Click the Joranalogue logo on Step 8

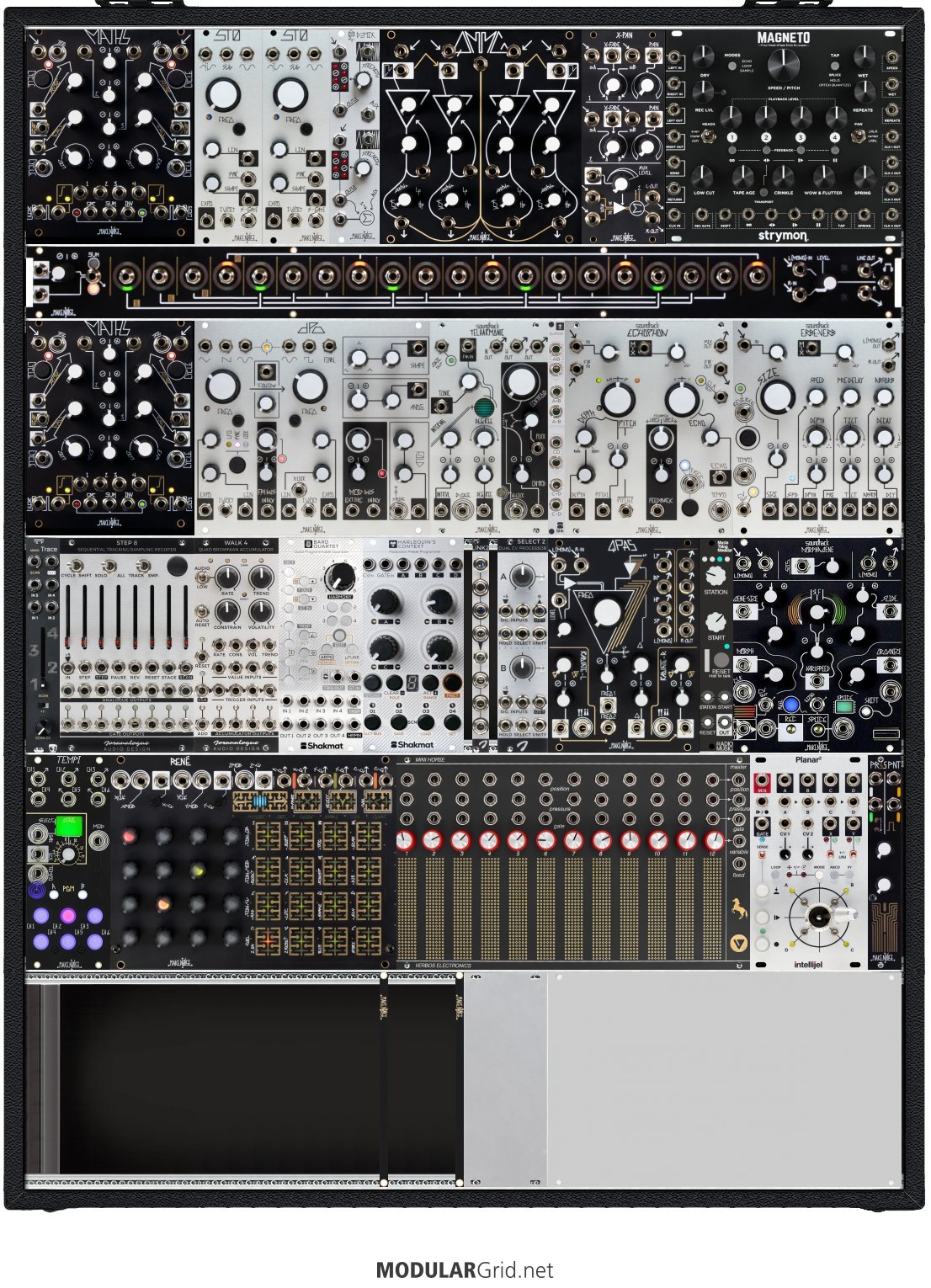tap(127, 745)
